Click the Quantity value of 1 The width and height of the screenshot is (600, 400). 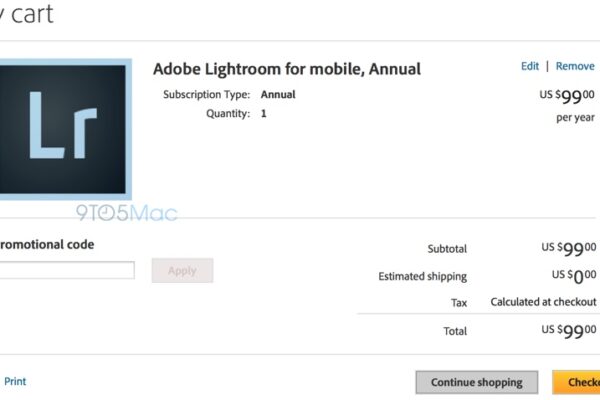(x=264, y=114)
